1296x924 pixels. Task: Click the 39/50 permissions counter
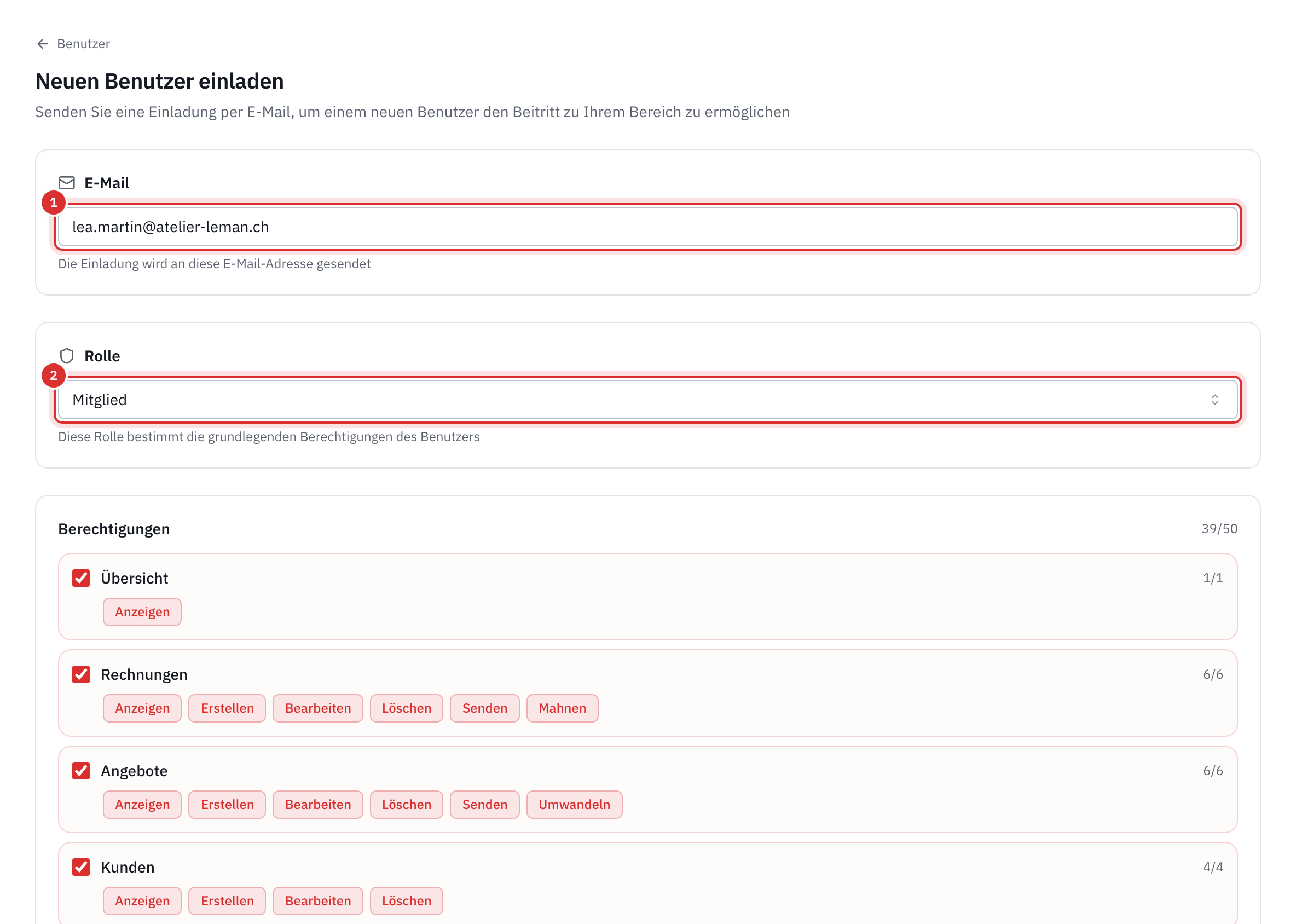pos(1219,529)
